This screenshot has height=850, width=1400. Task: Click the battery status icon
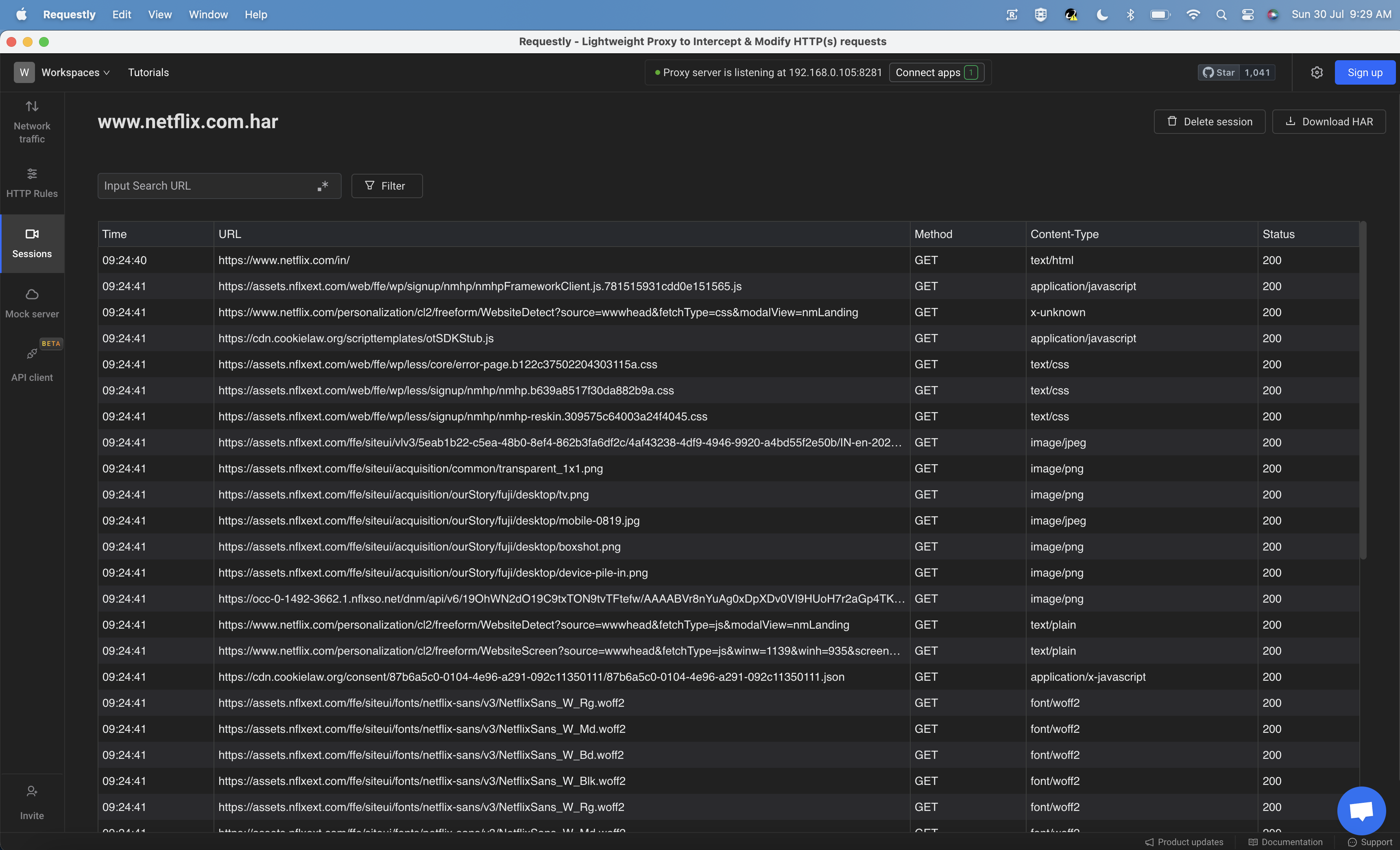click(1160, 15)
